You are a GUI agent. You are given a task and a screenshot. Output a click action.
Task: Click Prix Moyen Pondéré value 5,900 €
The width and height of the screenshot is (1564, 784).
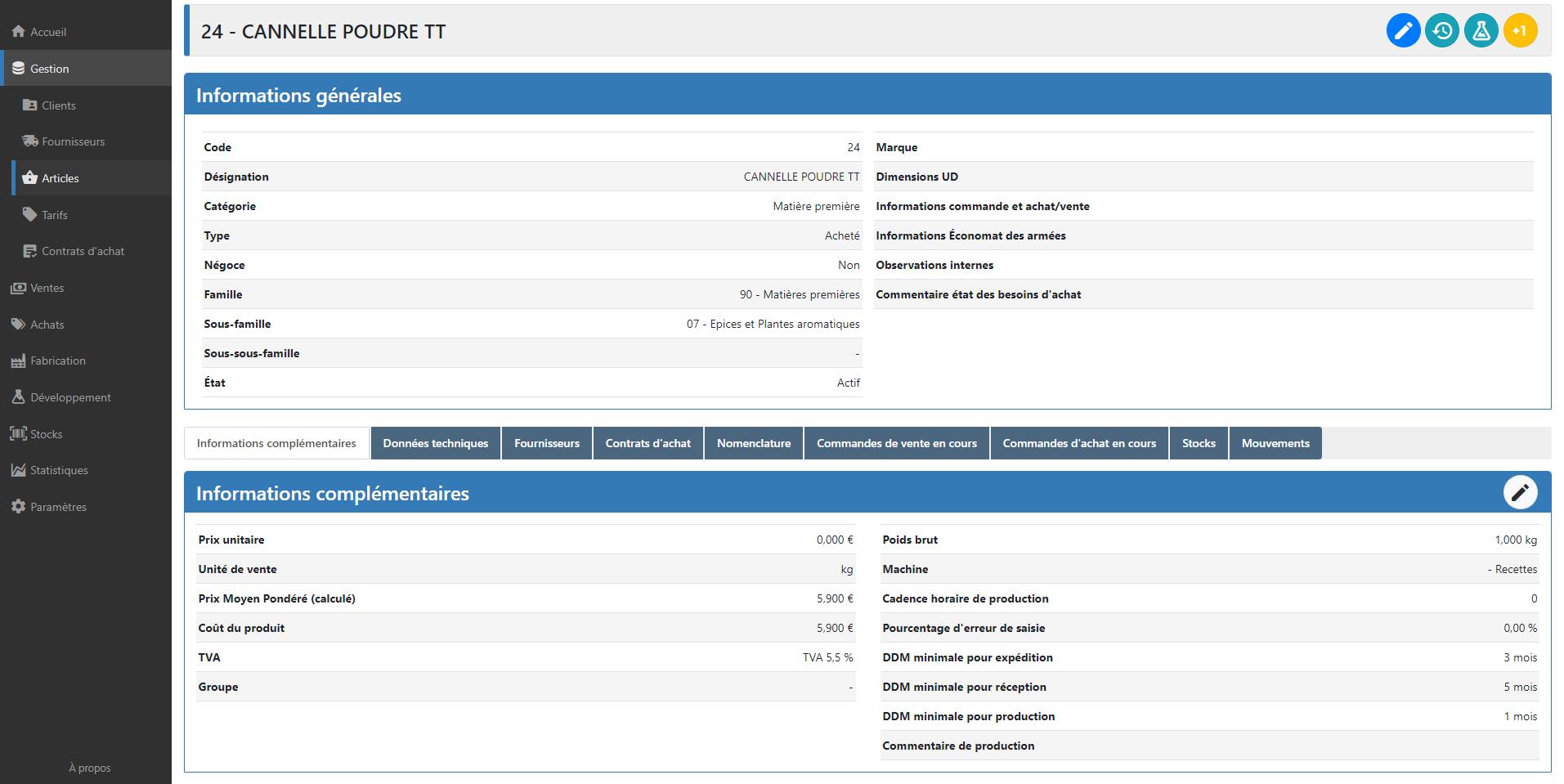(835, 598)
